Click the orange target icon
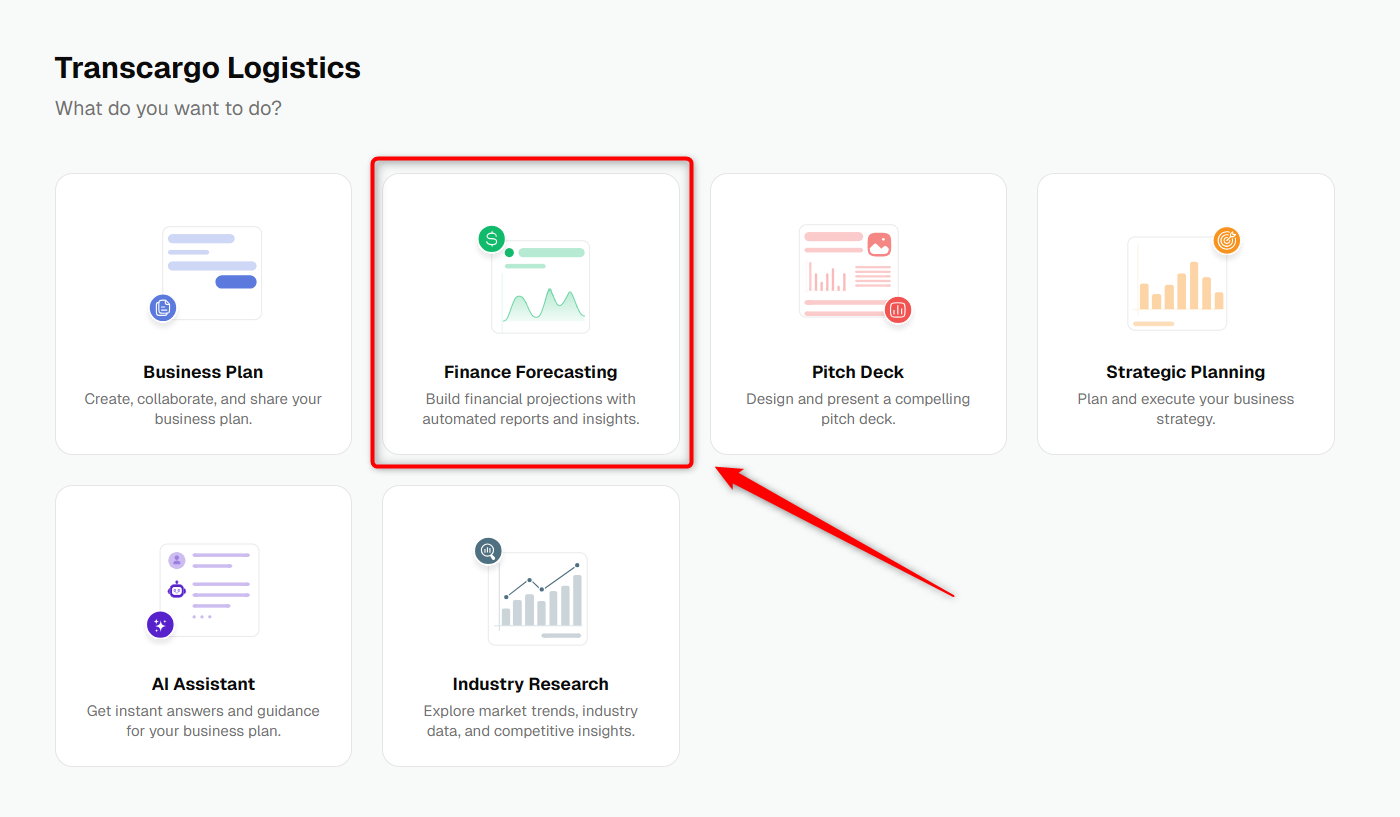This screenshot has height=817, width=1400. 1227,240
